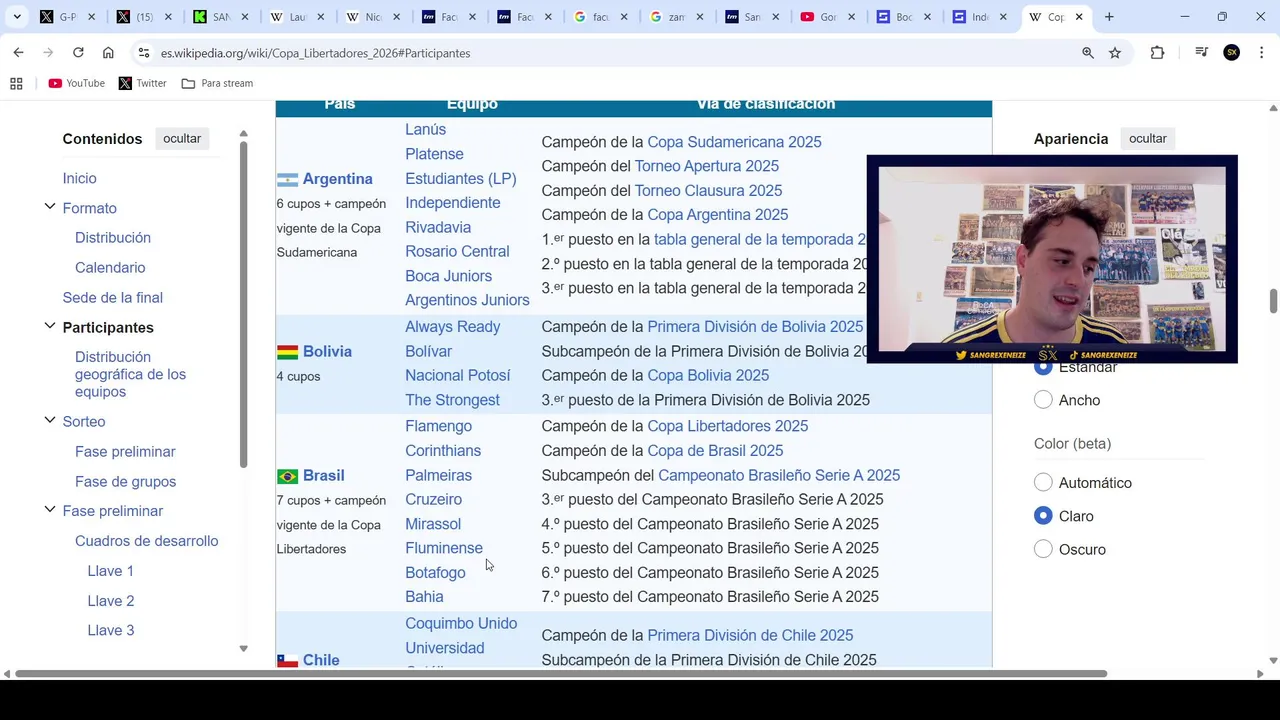Screen dimensions: 1280x720
Task: Open the Flamengo team link
Action: click(x=438, y=426)
